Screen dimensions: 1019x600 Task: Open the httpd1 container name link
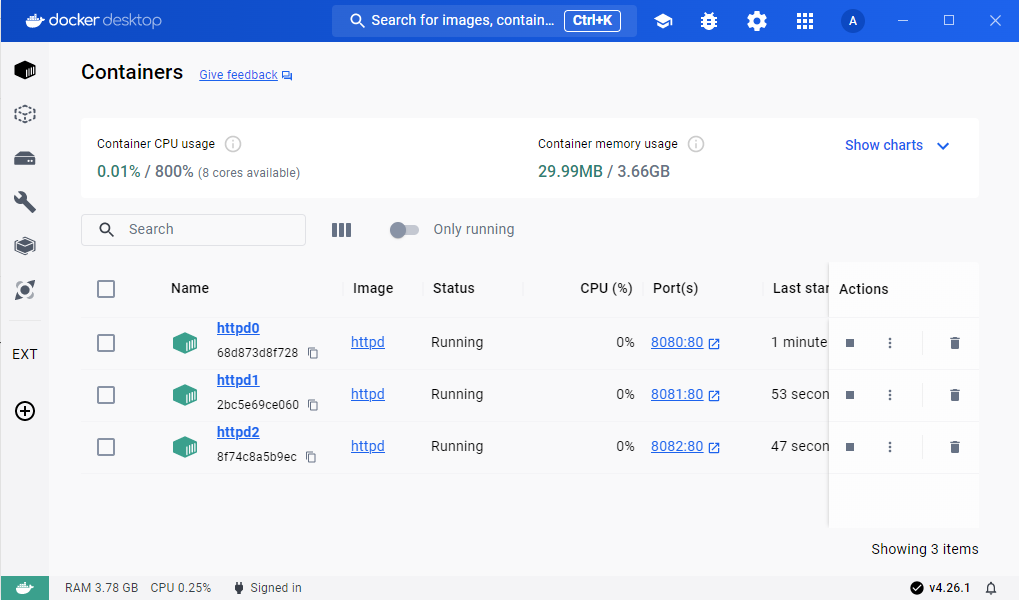pyautogui.click(x=238, y=380)
